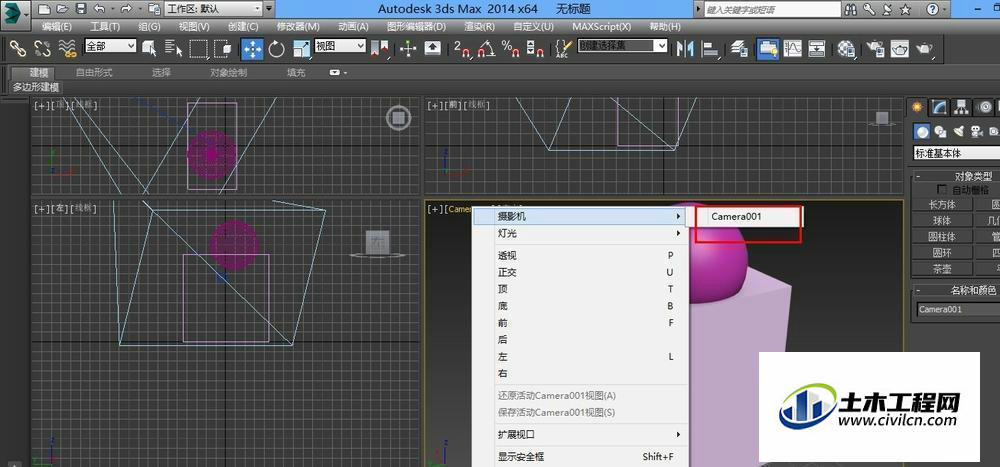Viewport: 1000px width, 467px height.
Task: Toggle the Window/Crossing selection icon
Action: click(222, 48)
